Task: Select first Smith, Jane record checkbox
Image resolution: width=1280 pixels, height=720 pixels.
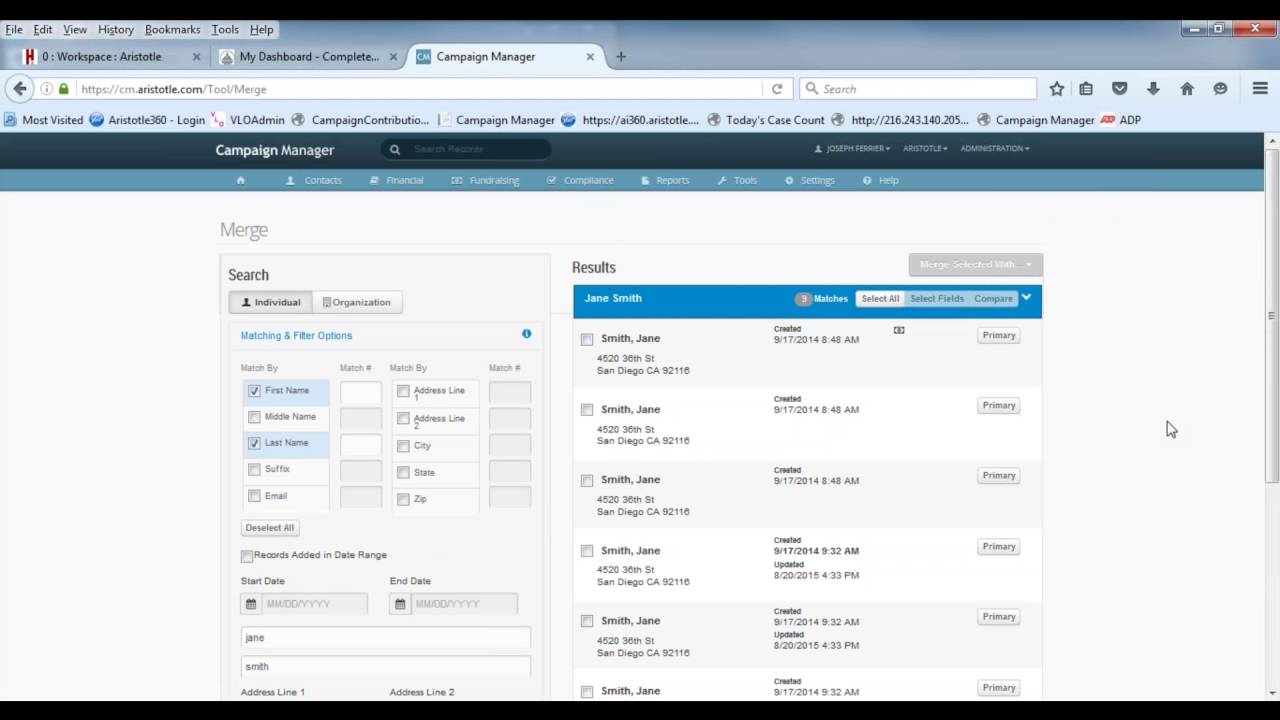Action: coord(587,339)
